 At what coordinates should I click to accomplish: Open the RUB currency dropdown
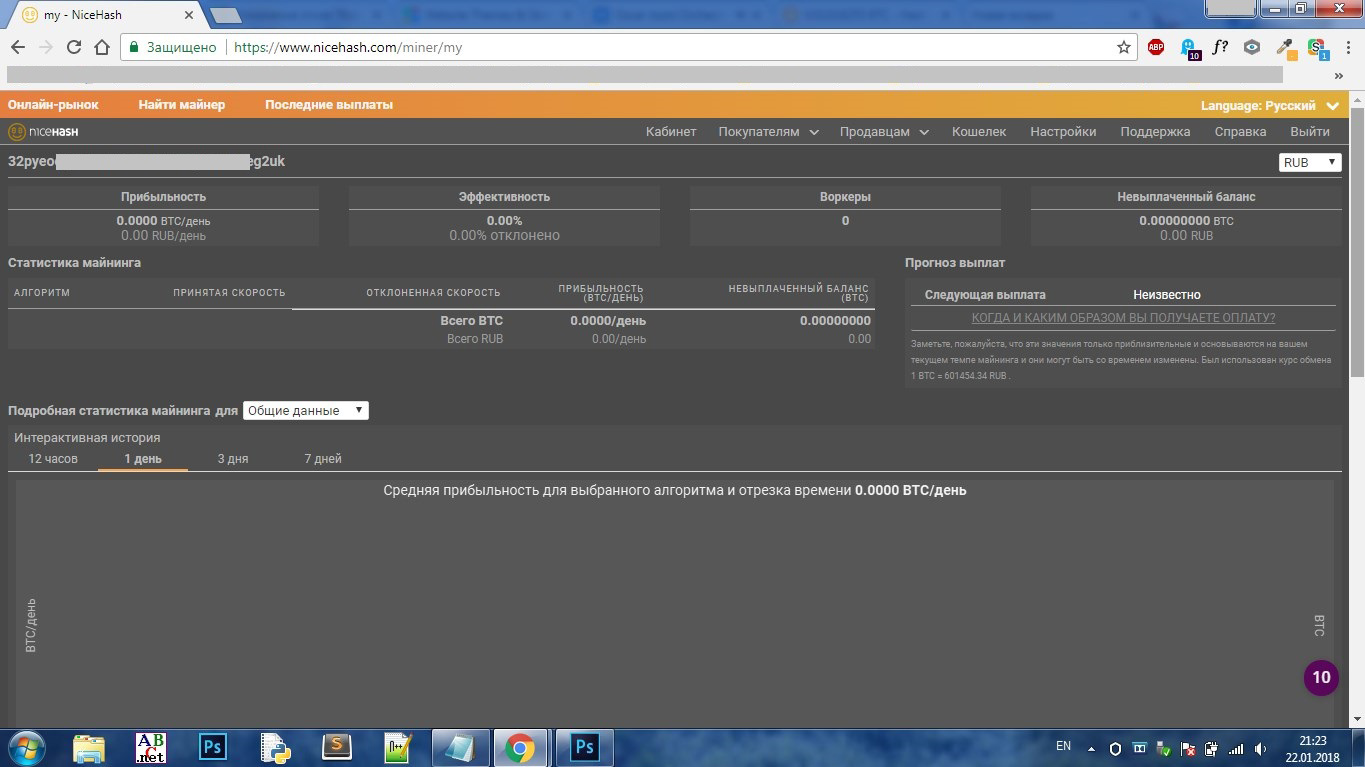(x=1310, y=162)
